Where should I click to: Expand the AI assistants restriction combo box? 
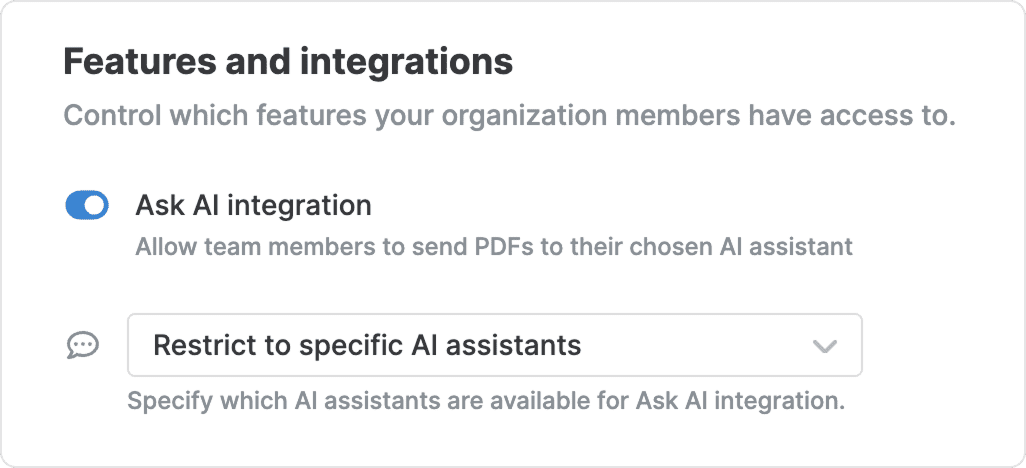click(495, 345)
